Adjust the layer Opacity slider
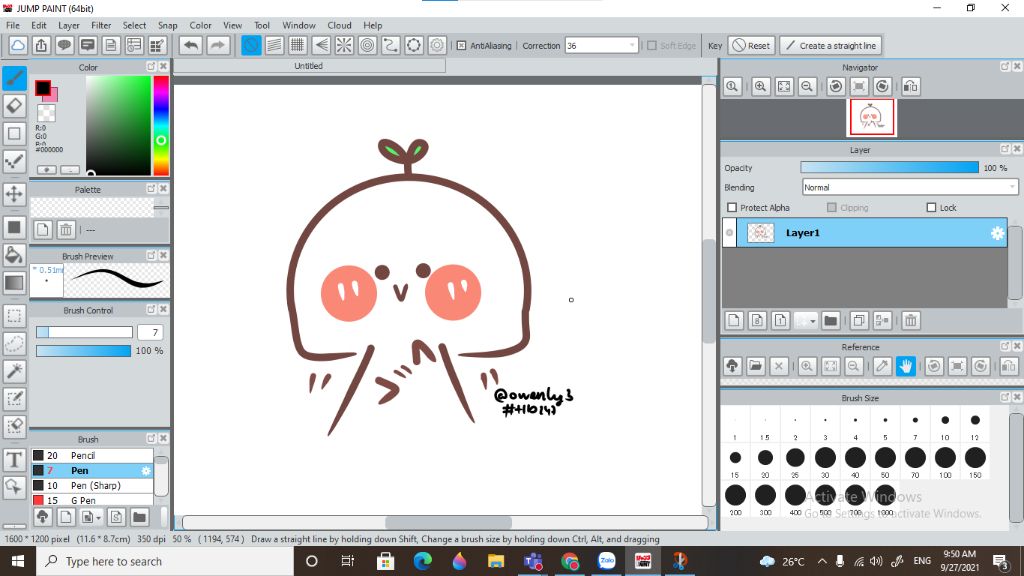Image resolution: width=1024 pixels, height=576 pixels. pos(889,168)
